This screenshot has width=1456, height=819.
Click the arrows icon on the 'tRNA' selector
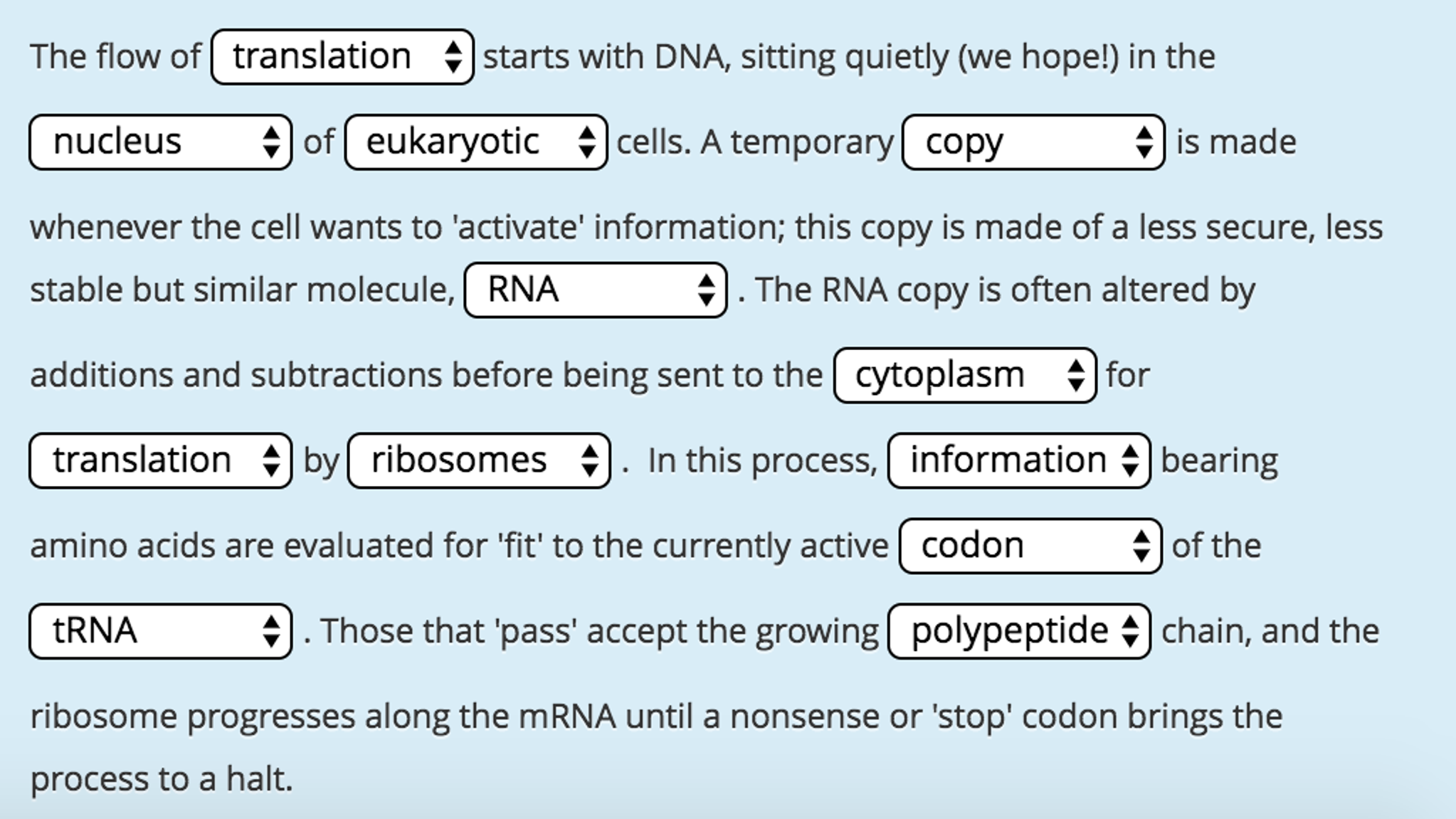271,631
